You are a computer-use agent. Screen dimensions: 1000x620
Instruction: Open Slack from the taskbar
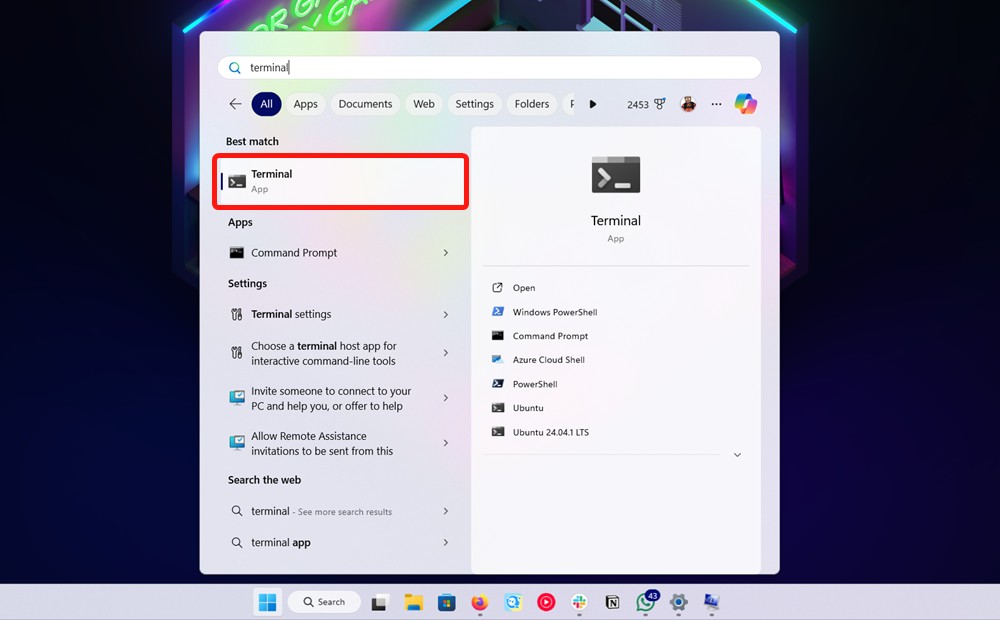coord(579,602)
